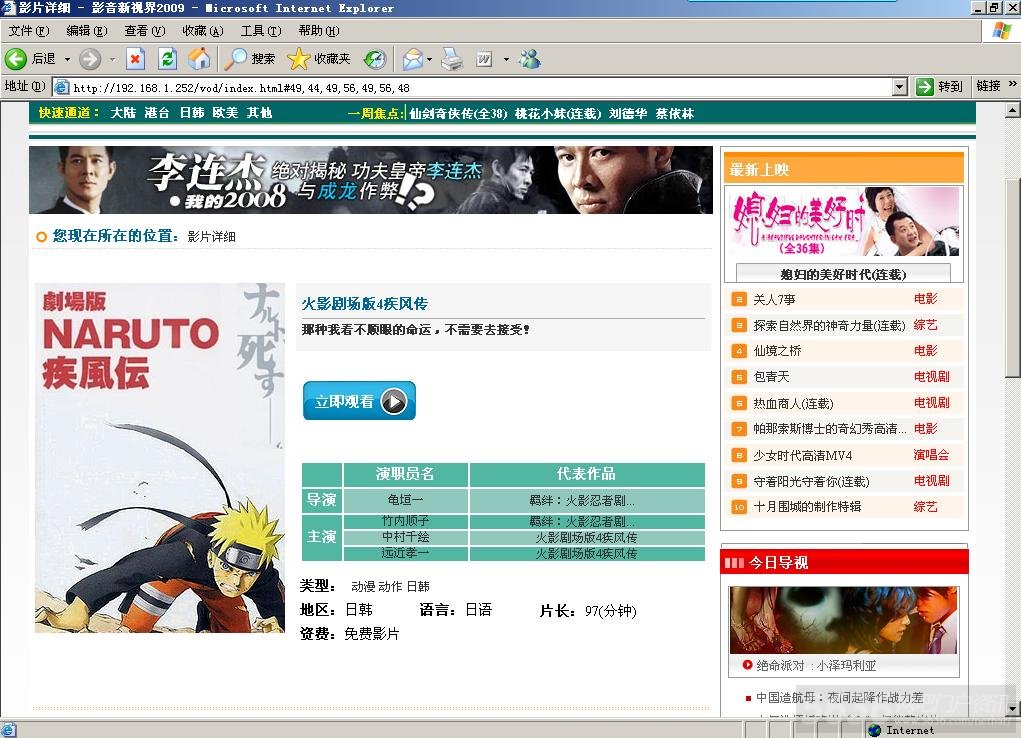Open 包青天 TV series entry

click(771, 376)
